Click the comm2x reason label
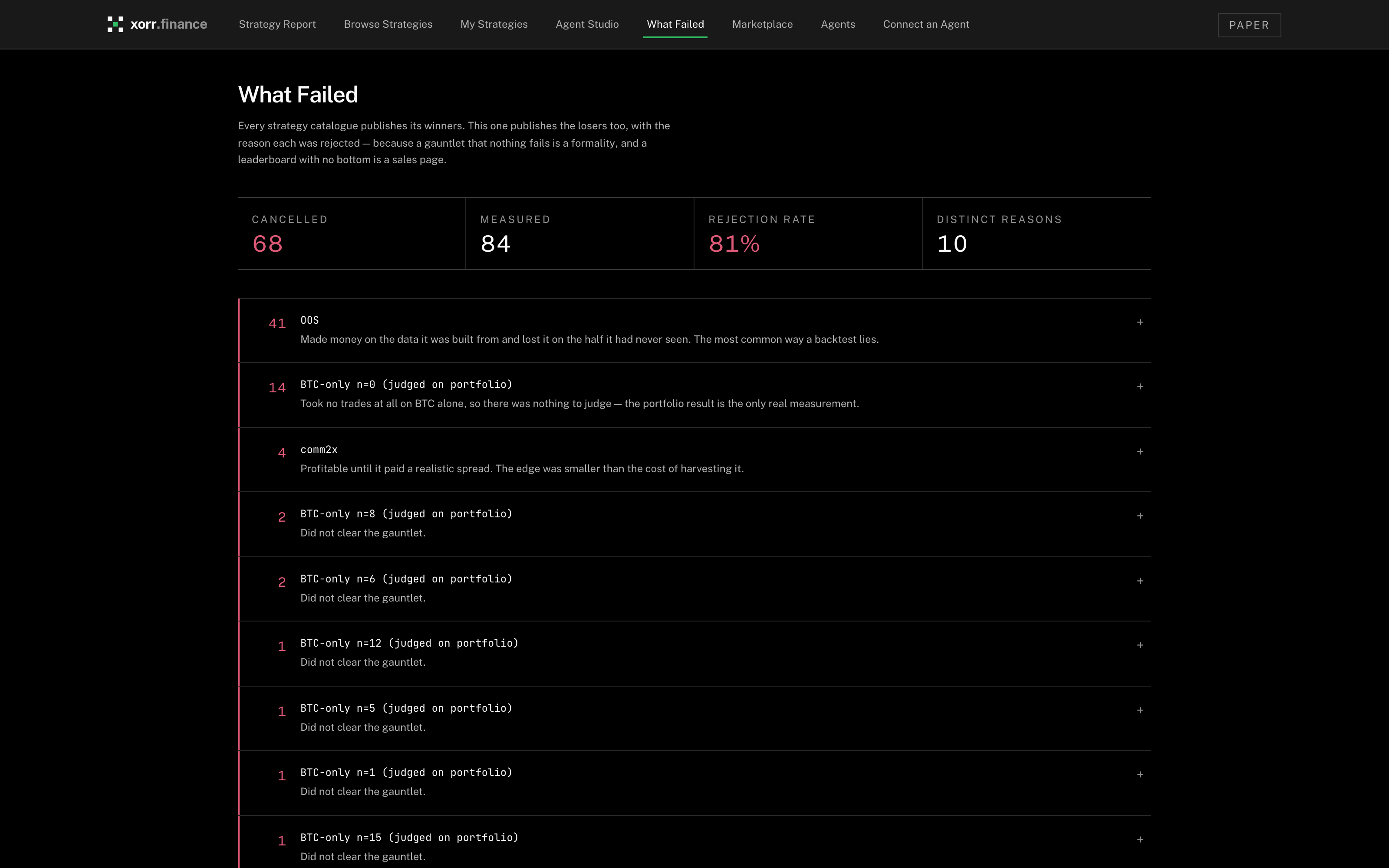The height and width of the screenshot is (868, 1389). (x=319, y=450)
